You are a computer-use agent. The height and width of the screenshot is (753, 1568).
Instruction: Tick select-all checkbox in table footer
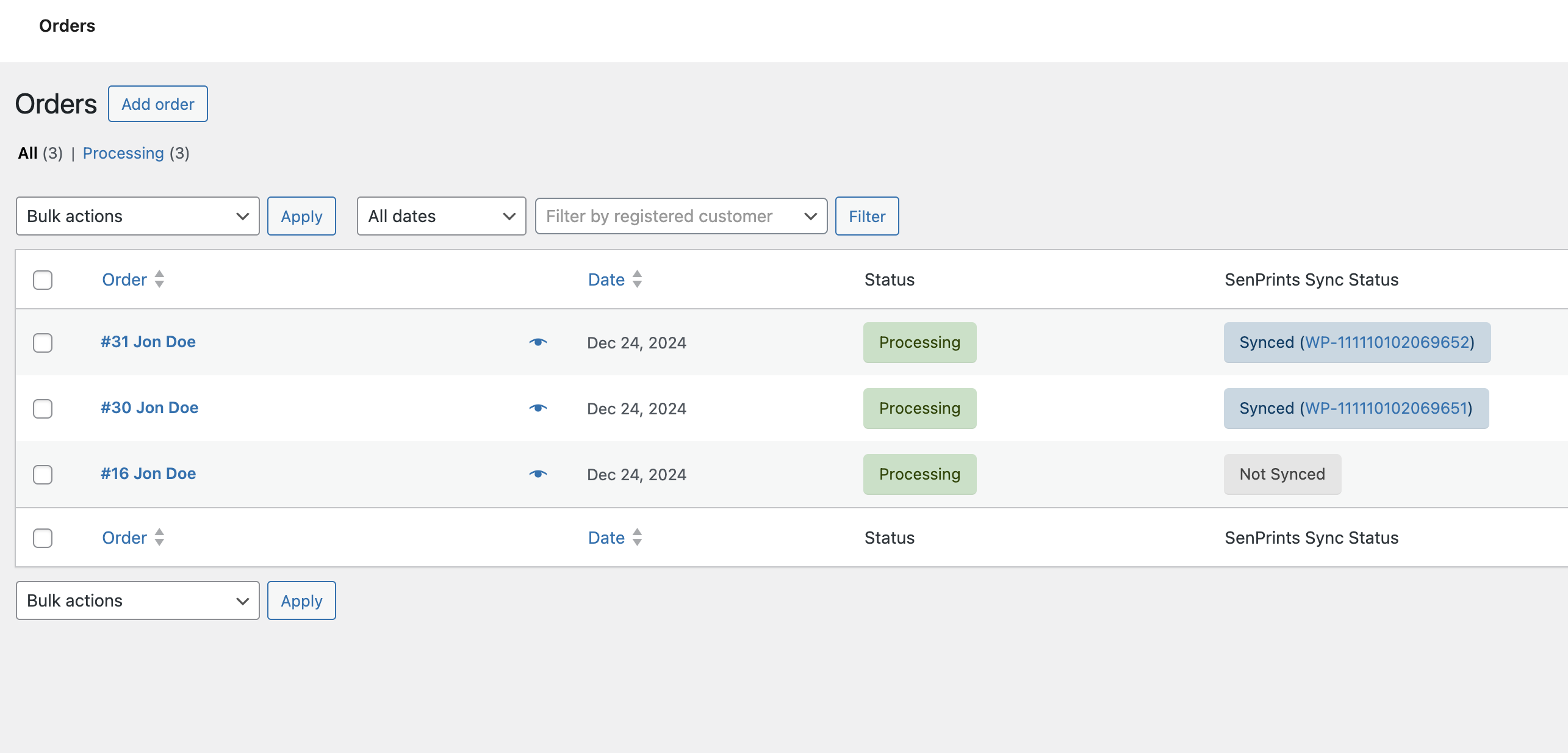point(43,538)
